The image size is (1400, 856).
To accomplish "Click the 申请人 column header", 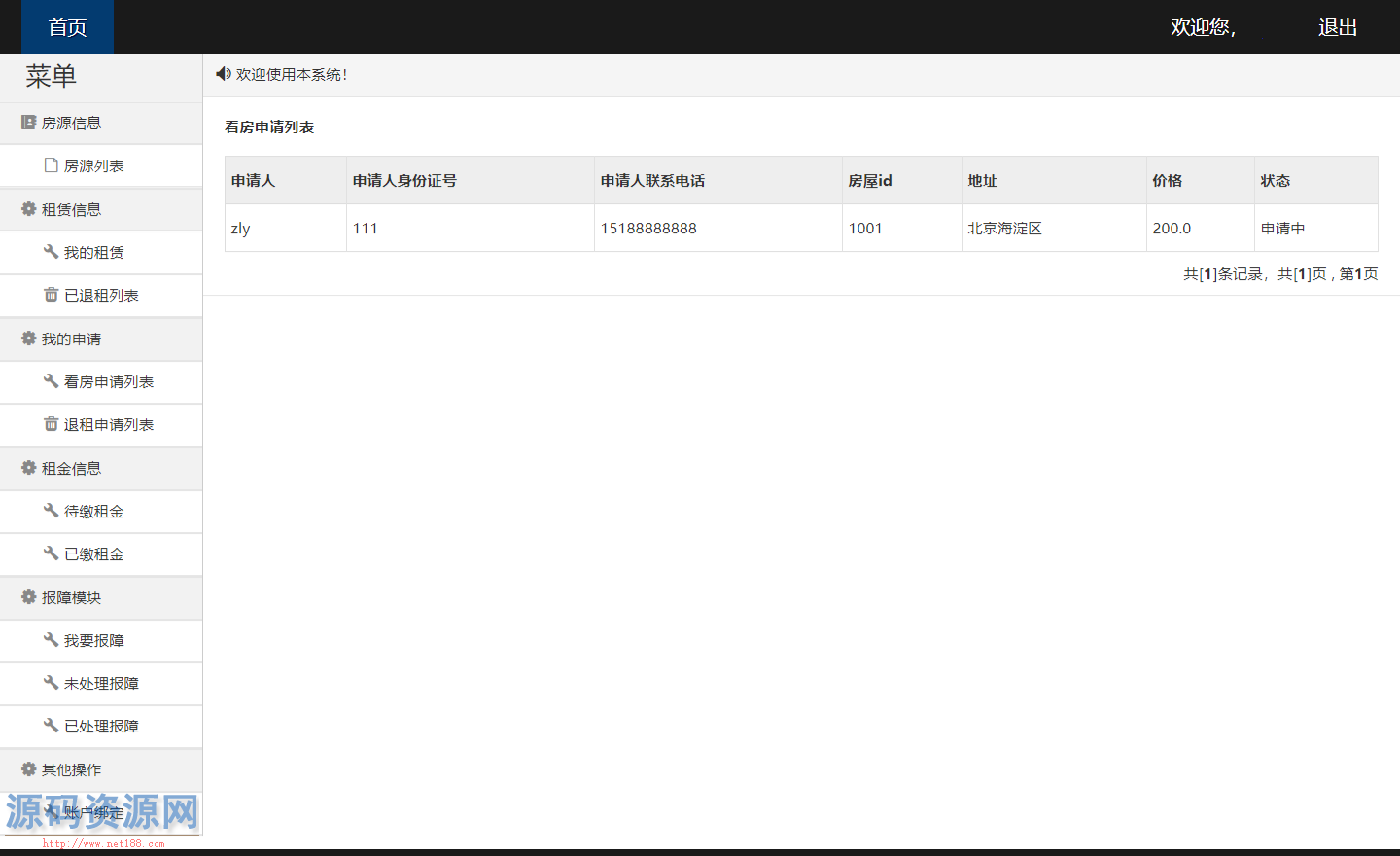I will click(286, 180).
